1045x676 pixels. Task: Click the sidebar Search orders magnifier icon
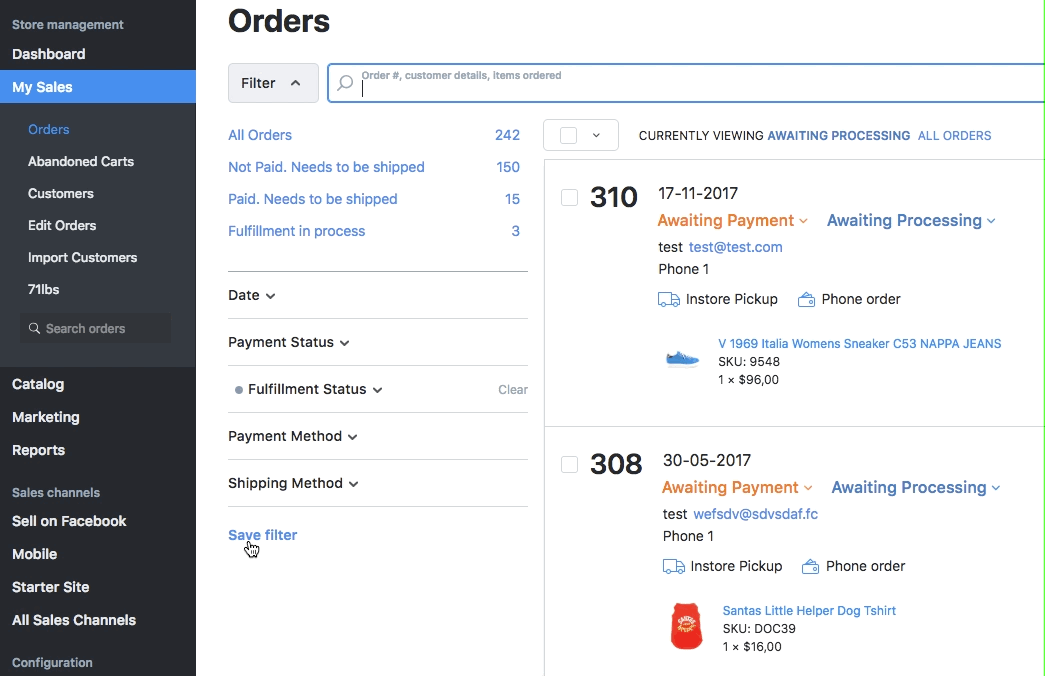35,329
